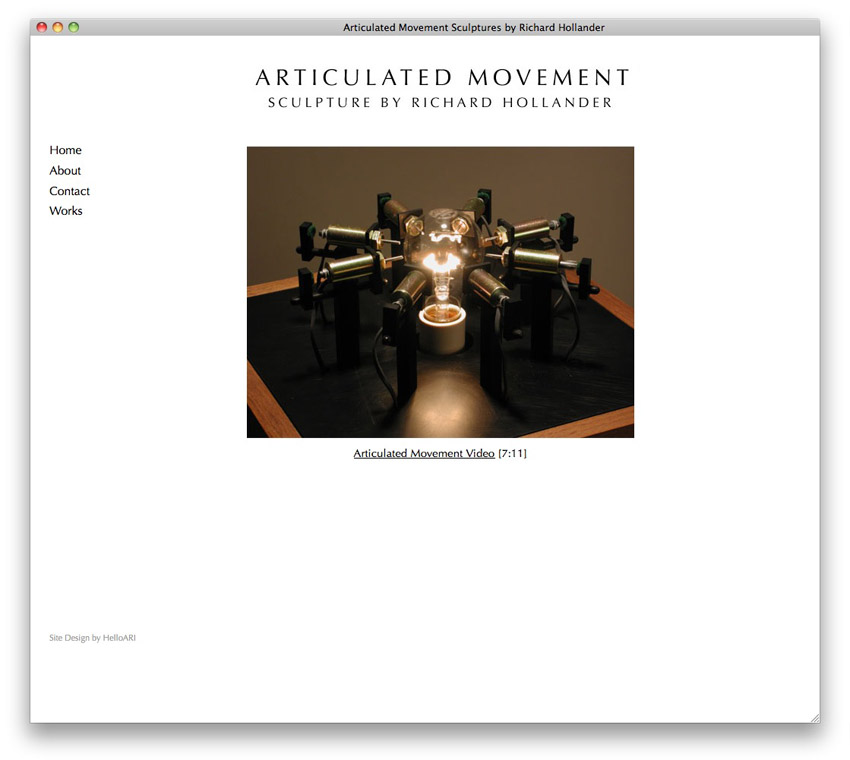
Task: Click the window title bar text
Action: click(x=474, y=28)
